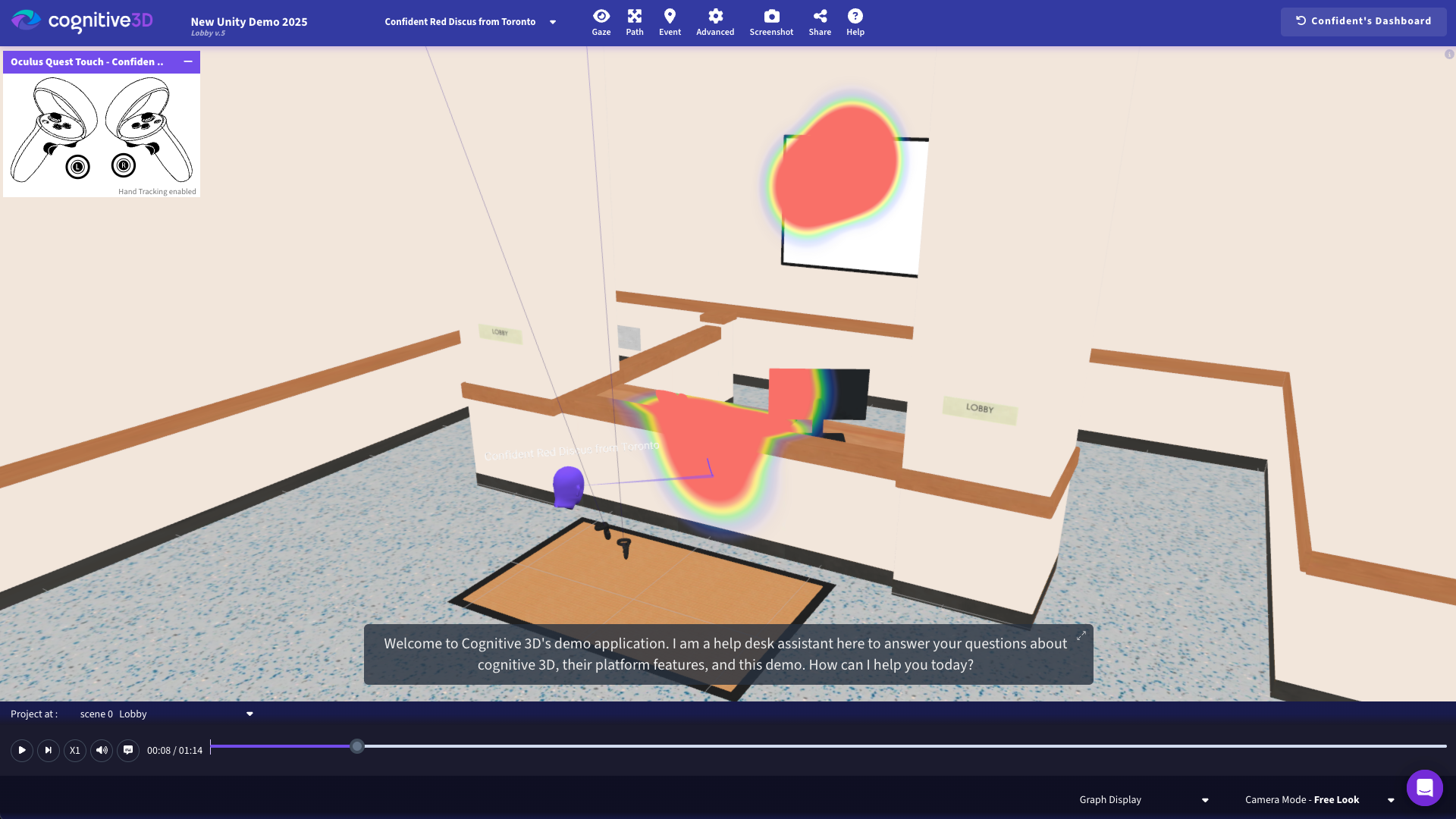Expand the scene 0 Lobby dropdown
Viewport: 1456px width, 819px height.
167,714
